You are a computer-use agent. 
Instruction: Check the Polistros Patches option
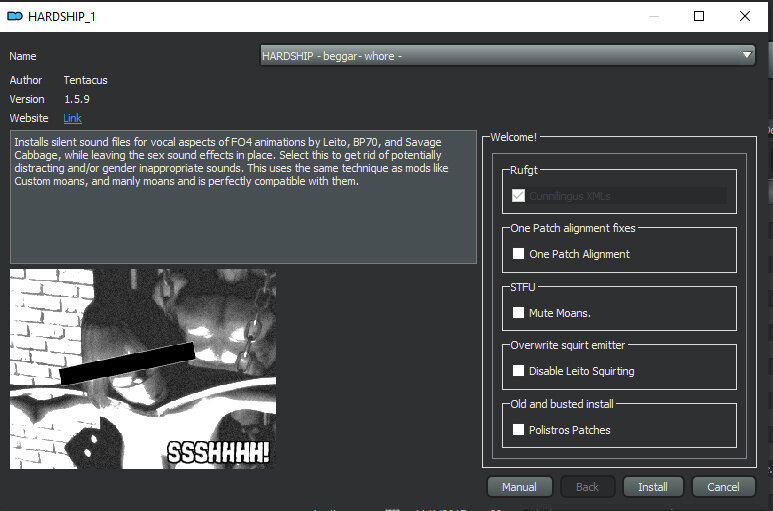(x=518, y=430)
